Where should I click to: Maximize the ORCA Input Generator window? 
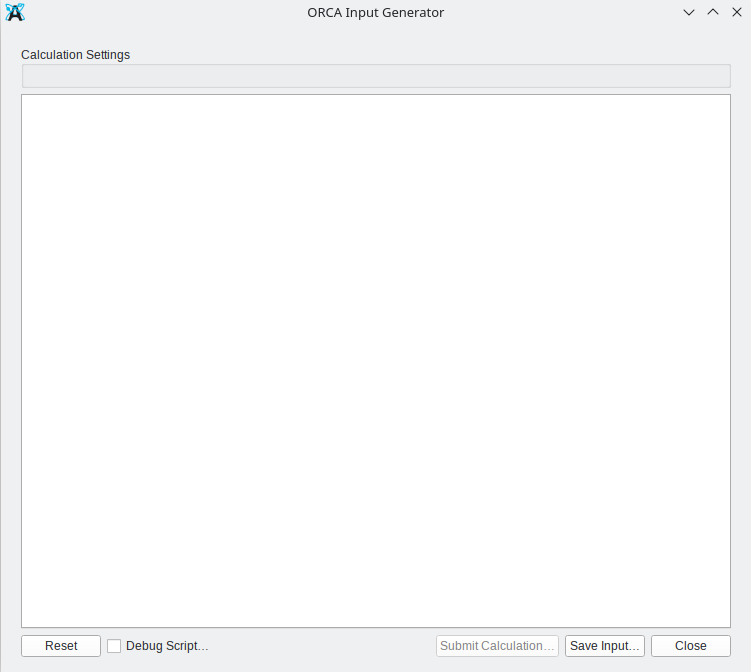tap(713, 13)
